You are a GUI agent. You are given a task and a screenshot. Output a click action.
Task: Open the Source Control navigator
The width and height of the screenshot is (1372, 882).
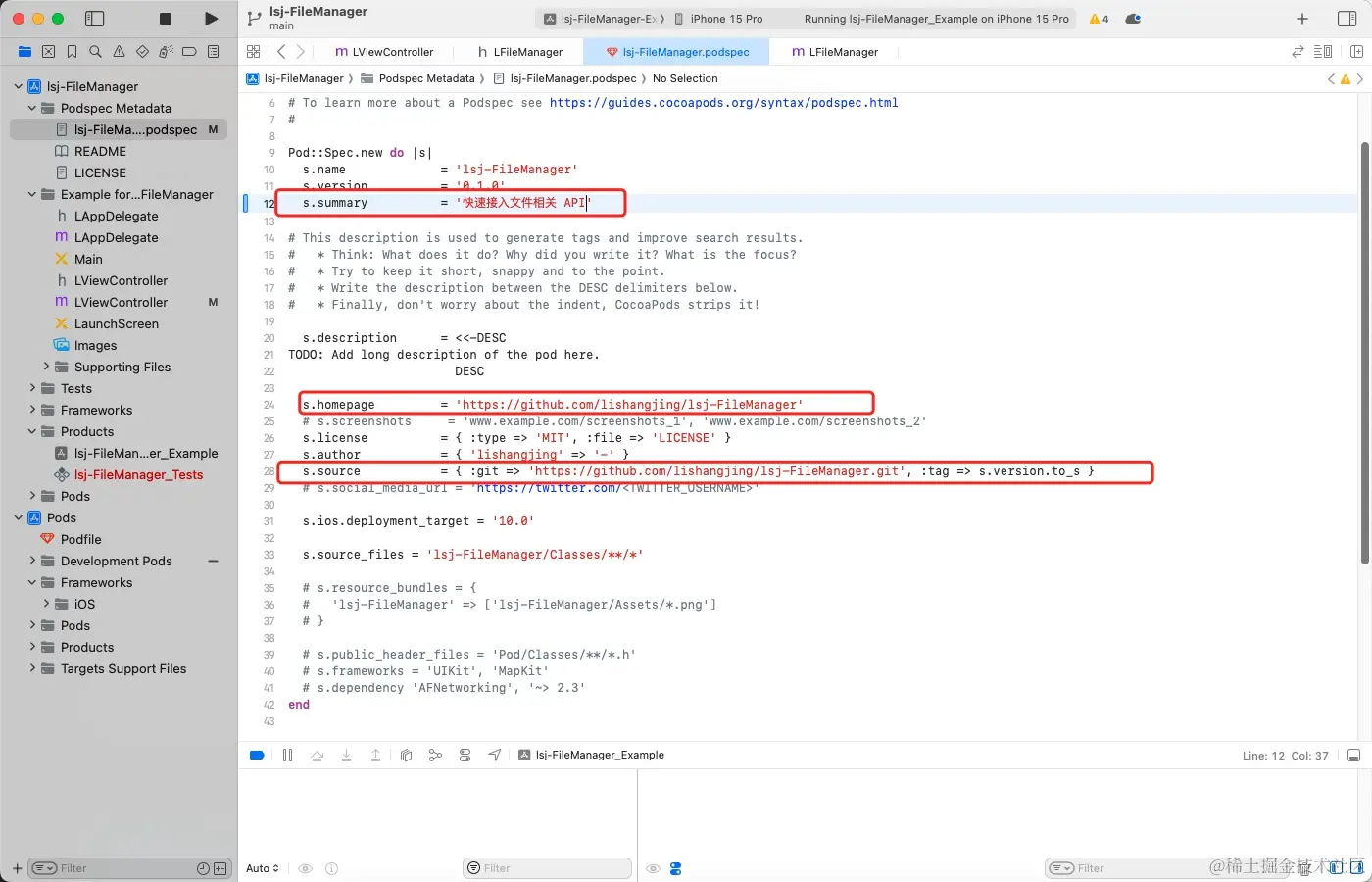tap(48, 51)
